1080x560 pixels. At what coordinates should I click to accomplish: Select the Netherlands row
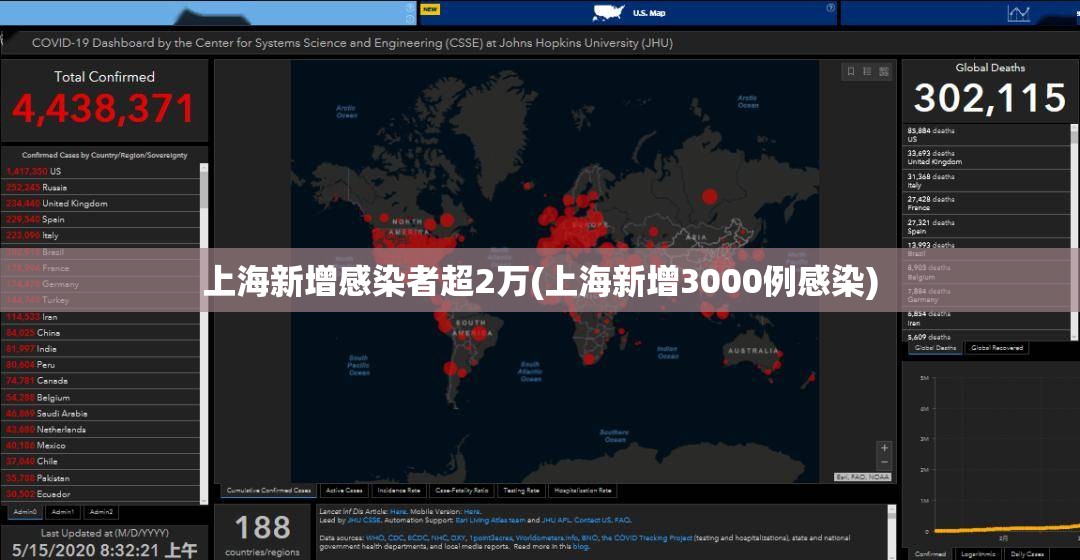point(102,430)
